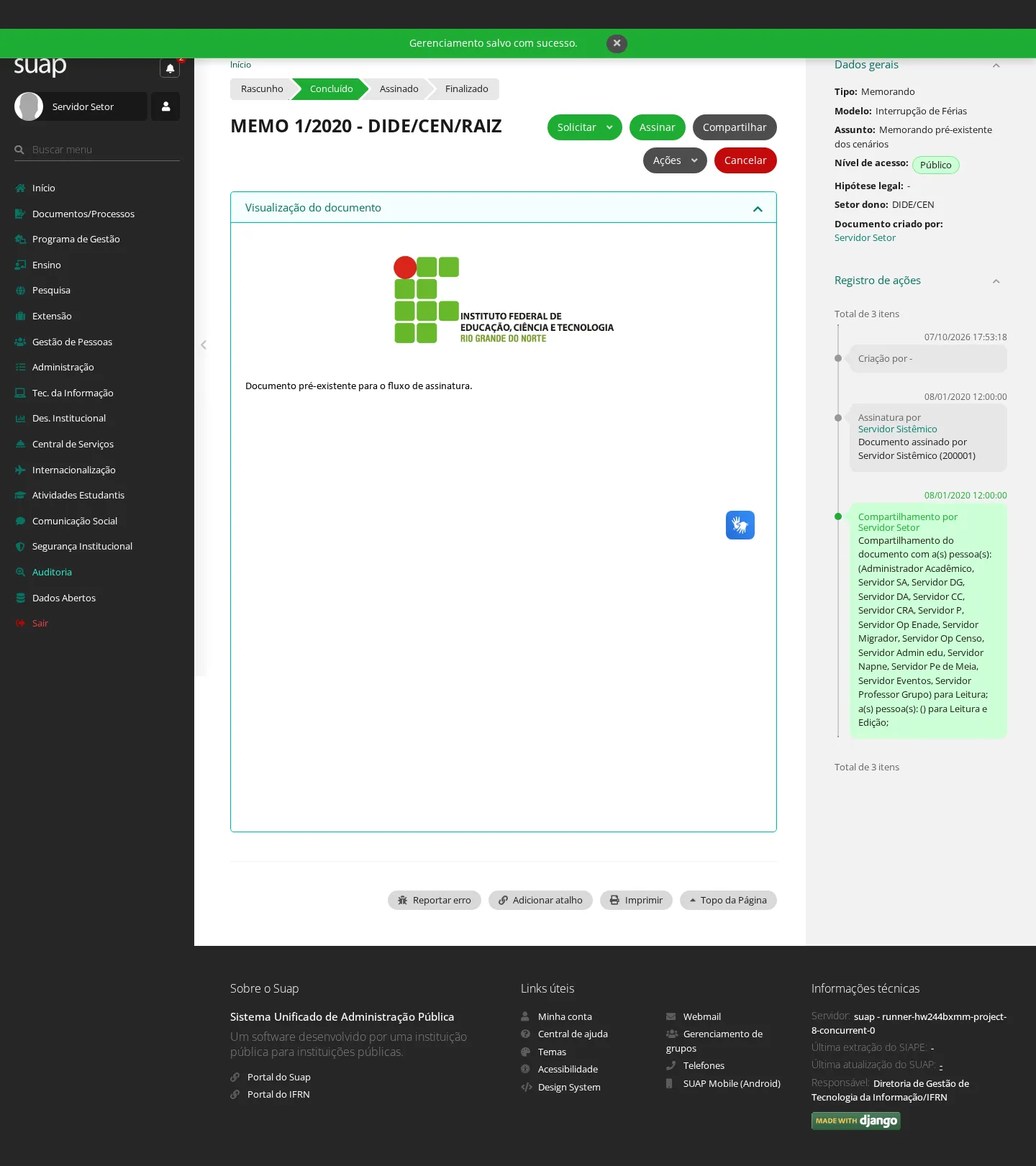The width and height of the screenshot is (1036, 1166).
Task: Open the VLibras sign language widget
Action: click(740, 525)
